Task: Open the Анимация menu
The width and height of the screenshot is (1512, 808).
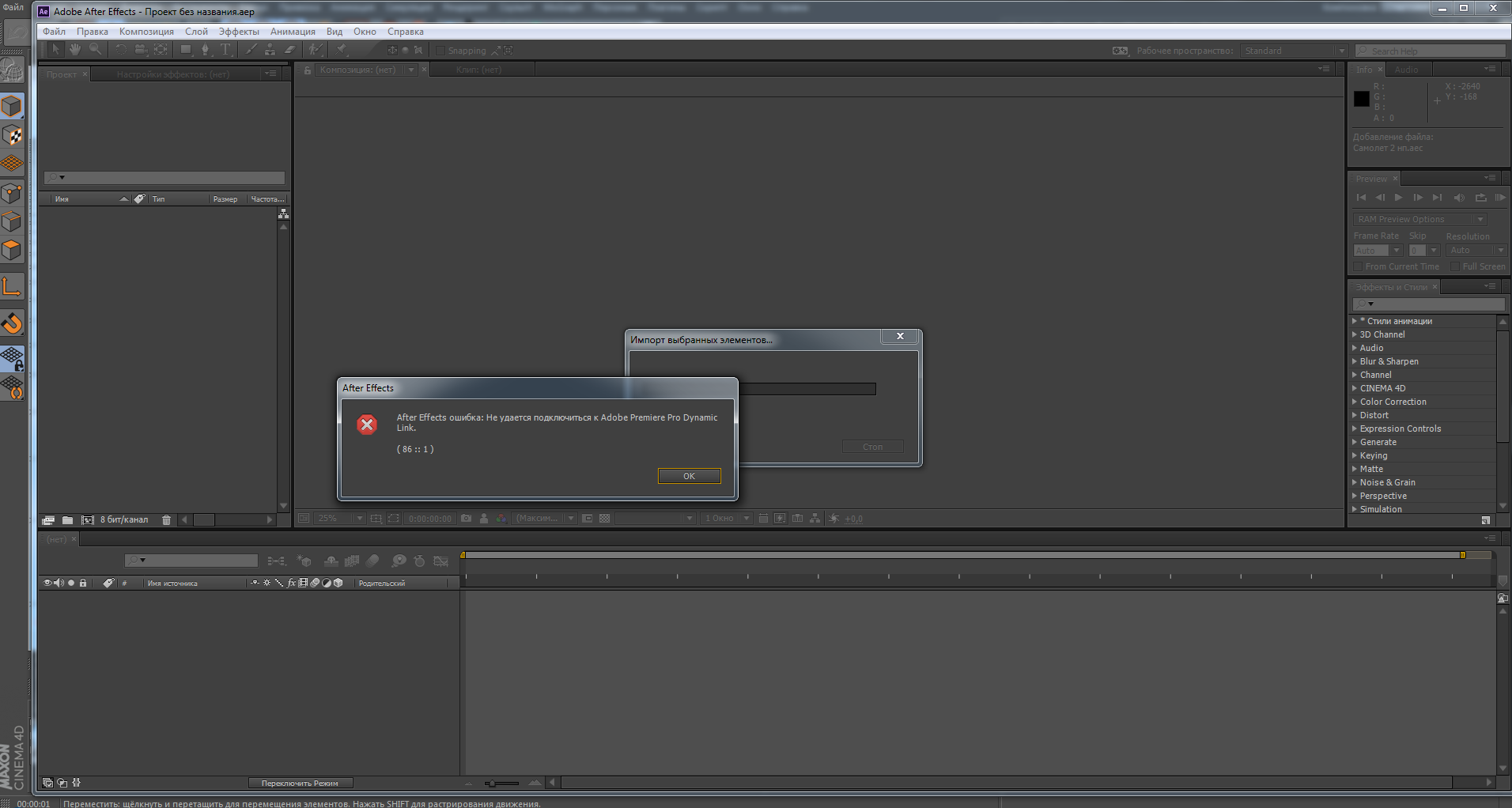Action: (x=293, y=32)
